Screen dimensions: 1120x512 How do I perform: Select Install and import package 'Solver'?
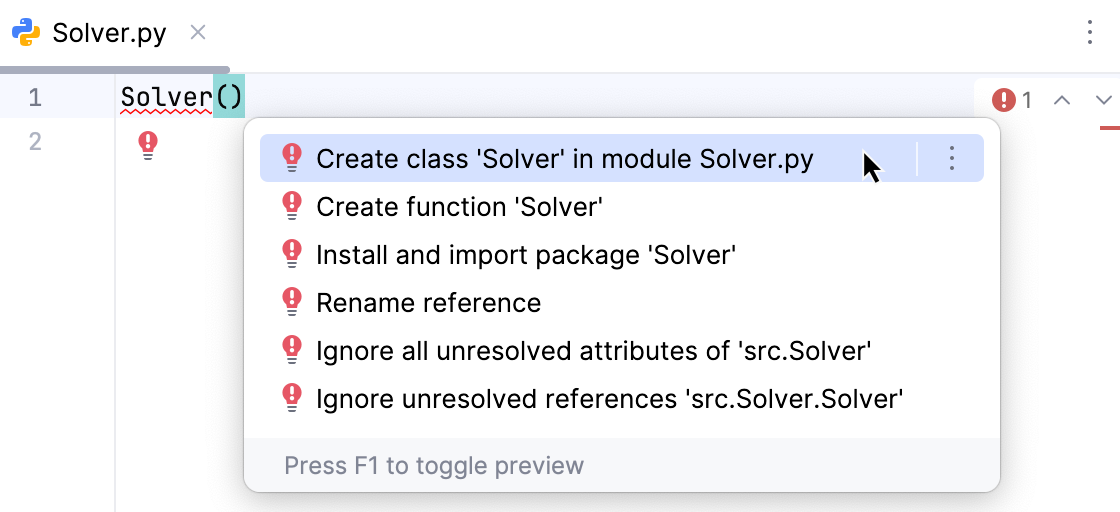click(x=526, y=255)
